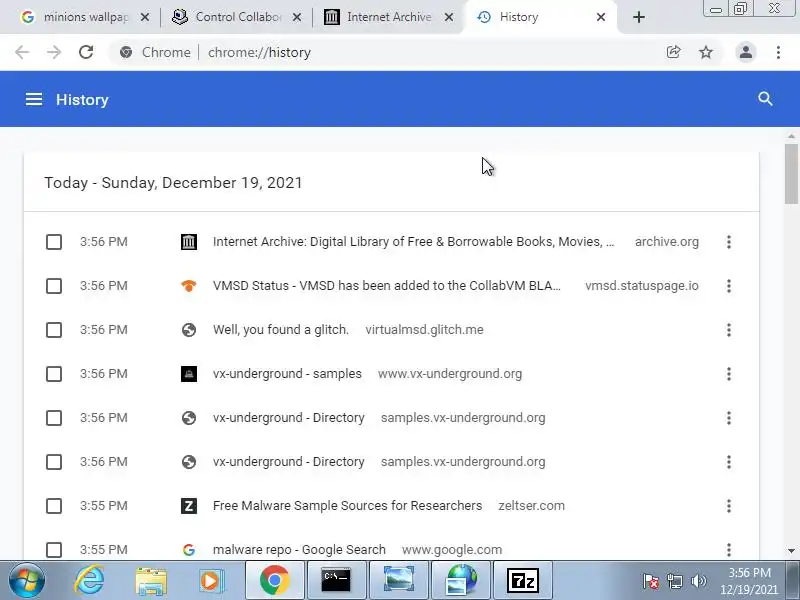
Task: Open Command Prompt window from taskbar
Action: click(x=336, y=580)
